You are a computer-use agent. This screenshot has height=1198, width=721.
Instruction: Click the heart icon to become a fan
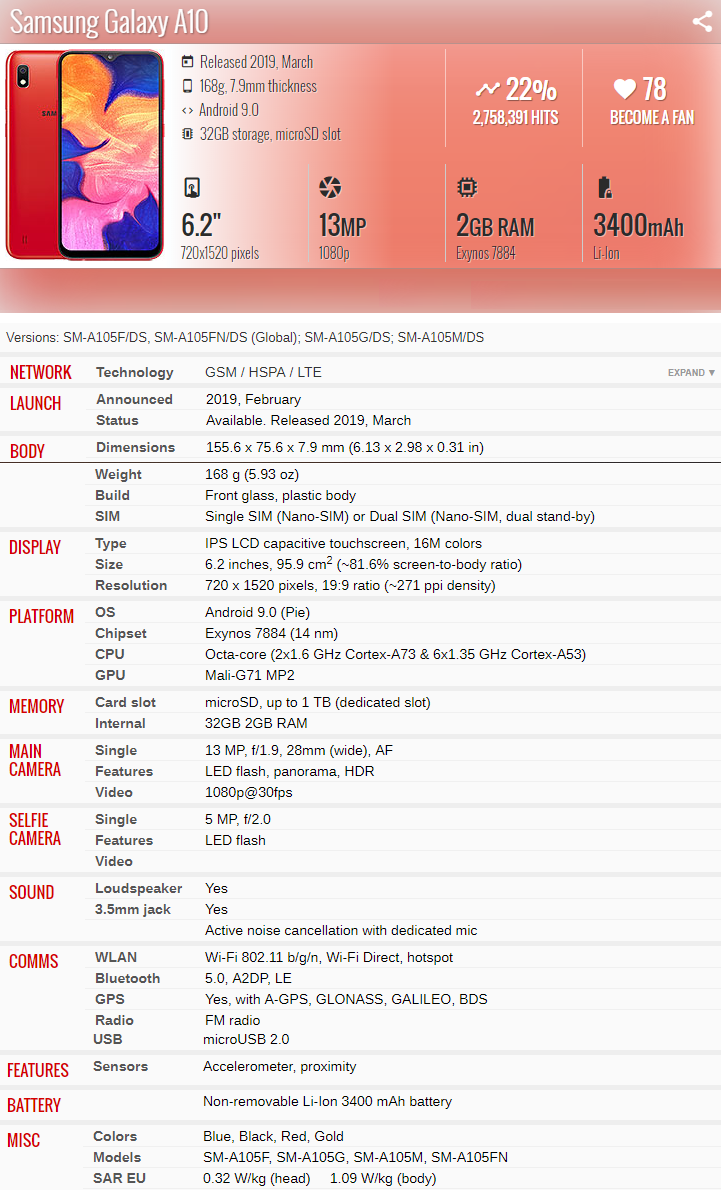tap(624, 89)
